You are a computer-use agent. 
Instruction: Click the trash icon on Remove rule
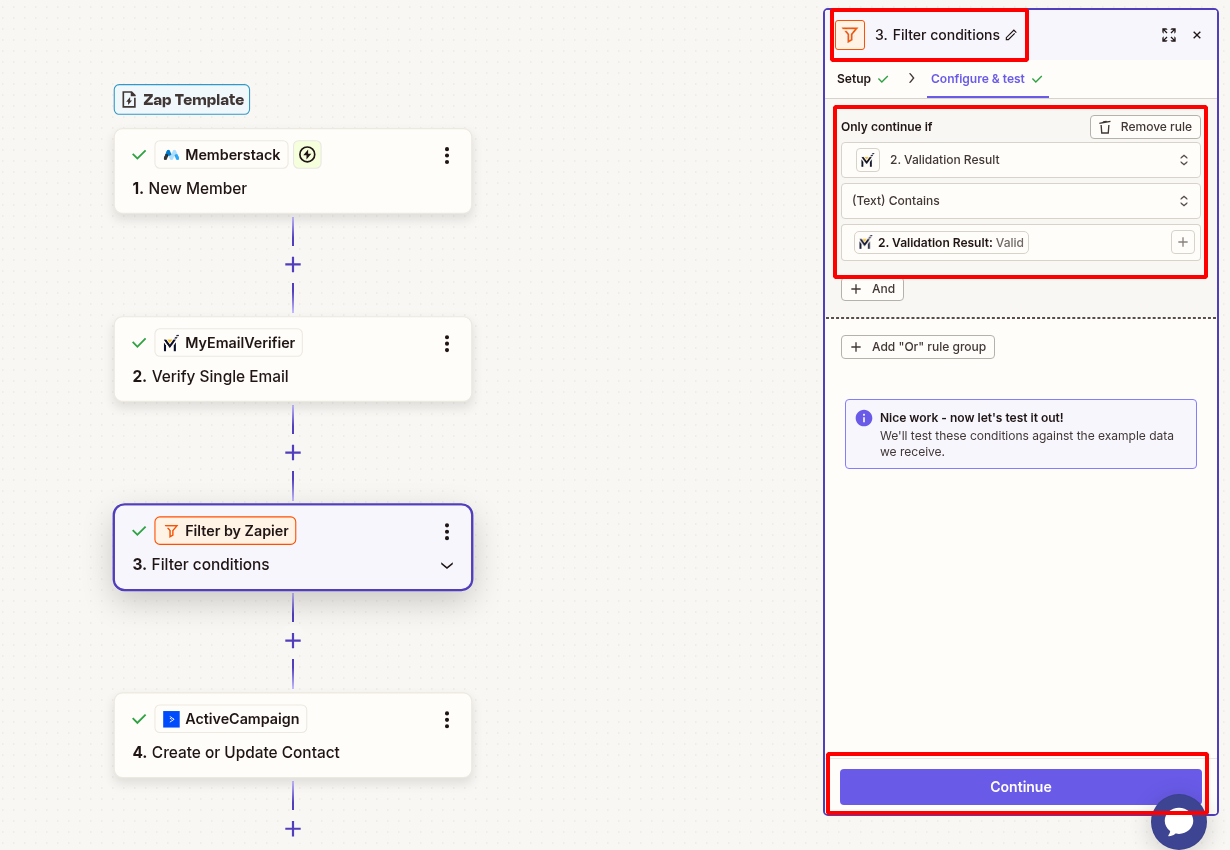click(x=1104, y=127)
